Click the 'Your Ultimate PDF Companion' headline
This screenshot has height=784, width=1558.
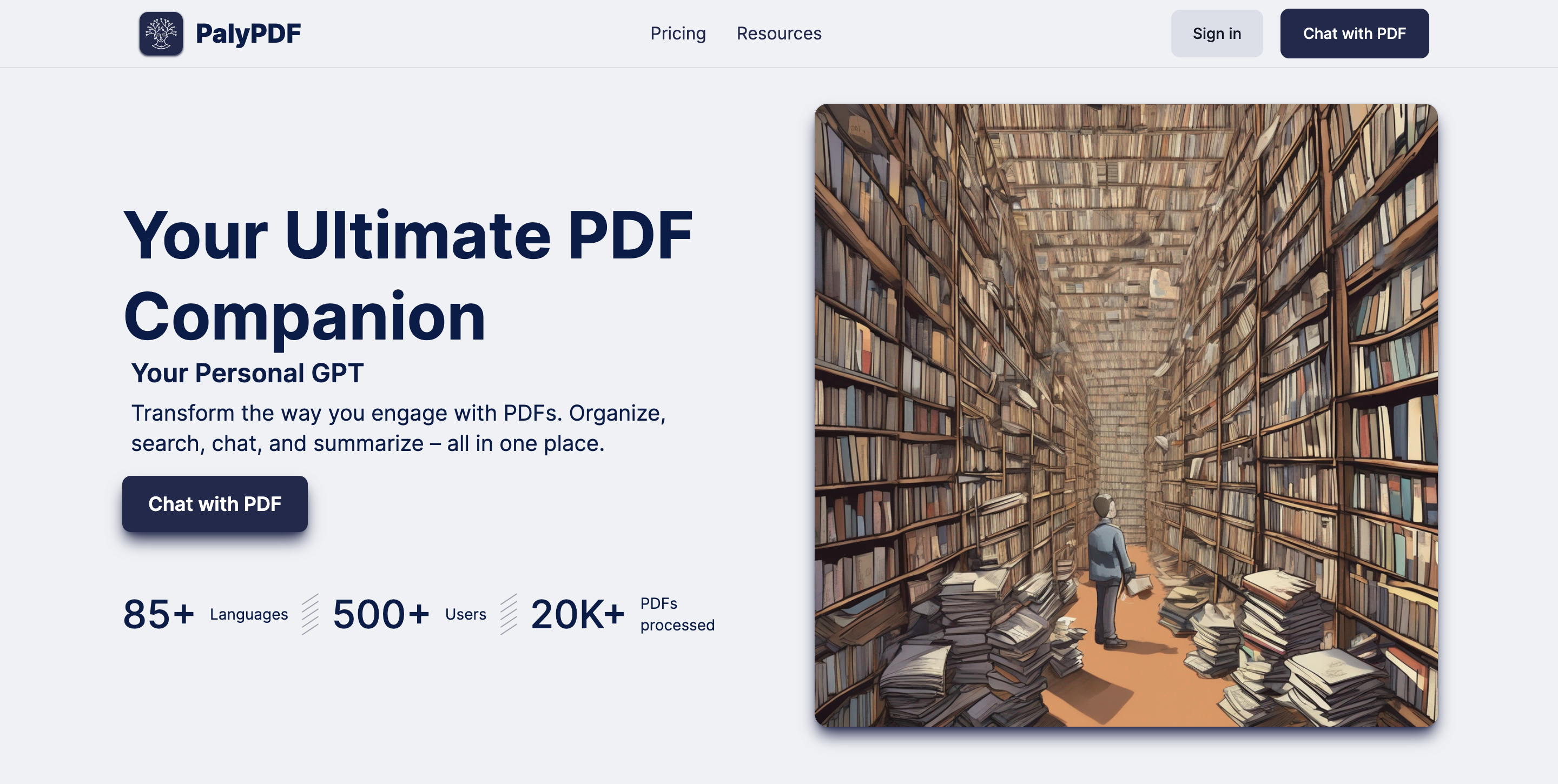pos(408,275)
